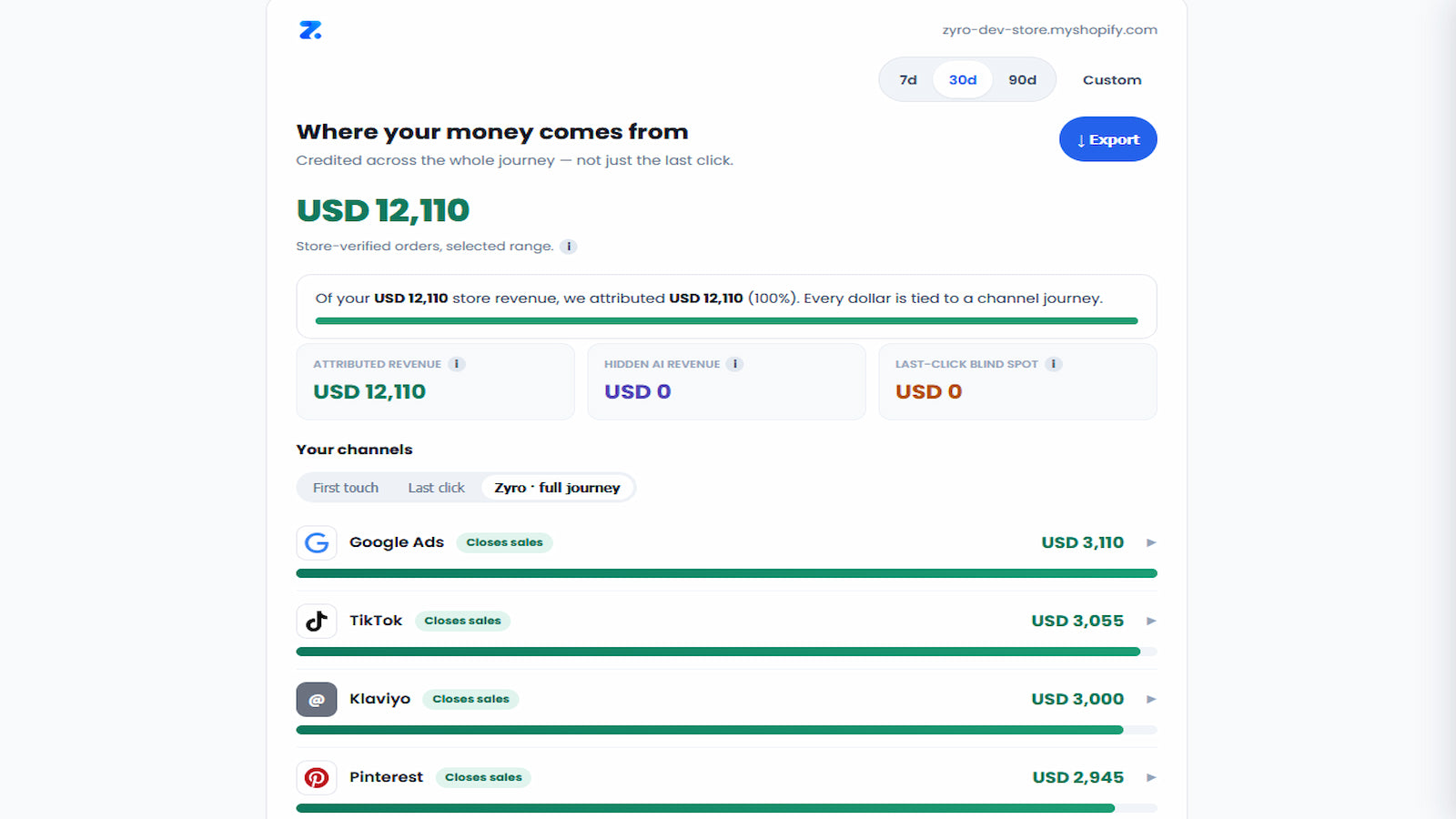The height and width of the screenshot is (819, 1456).
Task: Expand the TikTok row arrow
Action: coord(1151,621)
